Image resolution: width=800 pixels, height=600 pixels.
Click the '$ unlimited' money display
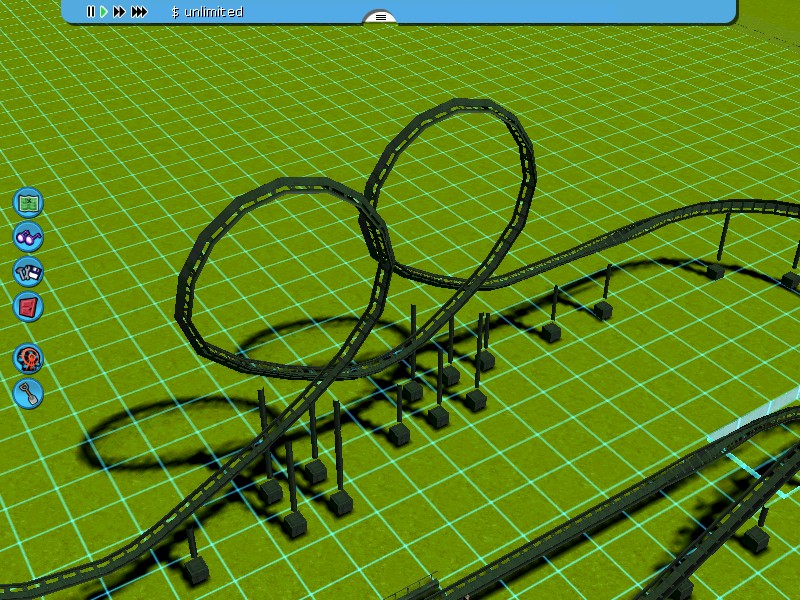click(x=207, y=12)
